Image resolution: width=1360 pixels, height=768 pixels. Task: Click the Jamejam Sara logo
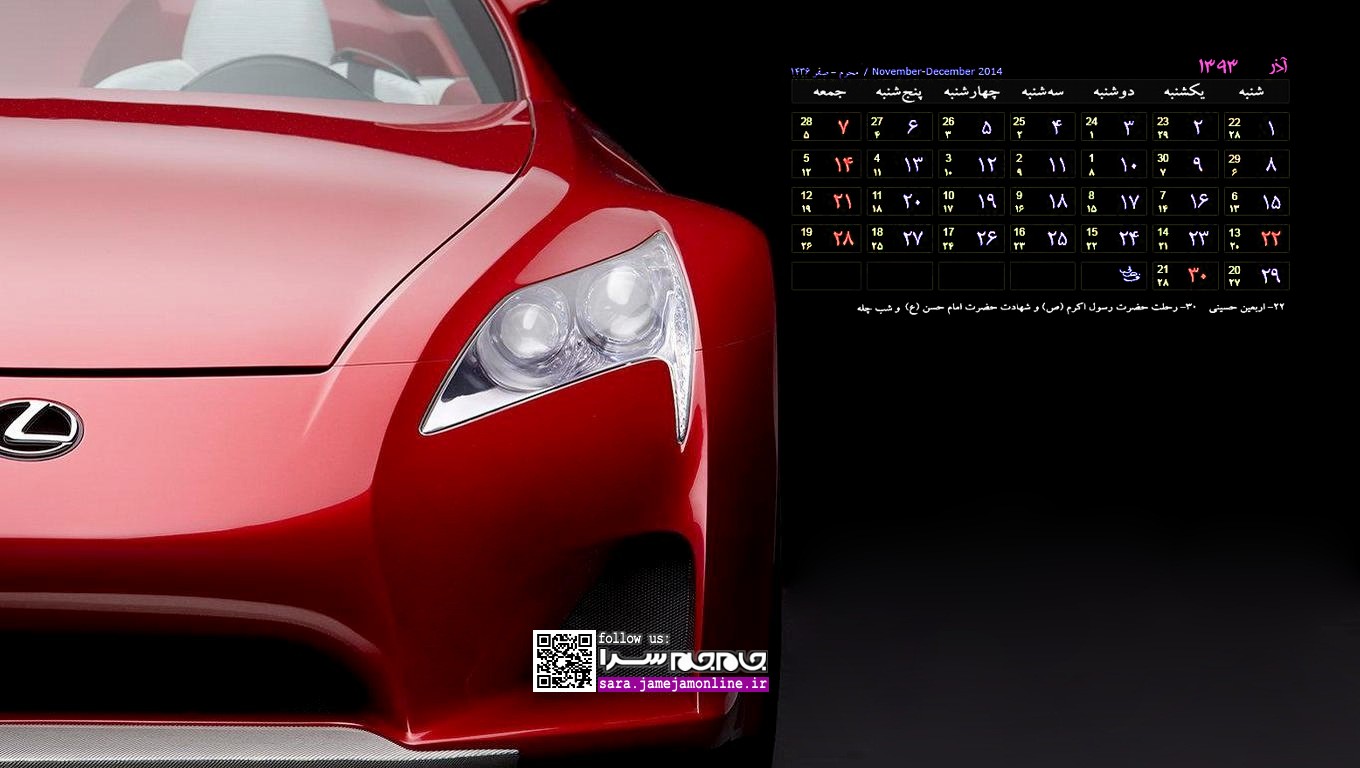point(683,660)
